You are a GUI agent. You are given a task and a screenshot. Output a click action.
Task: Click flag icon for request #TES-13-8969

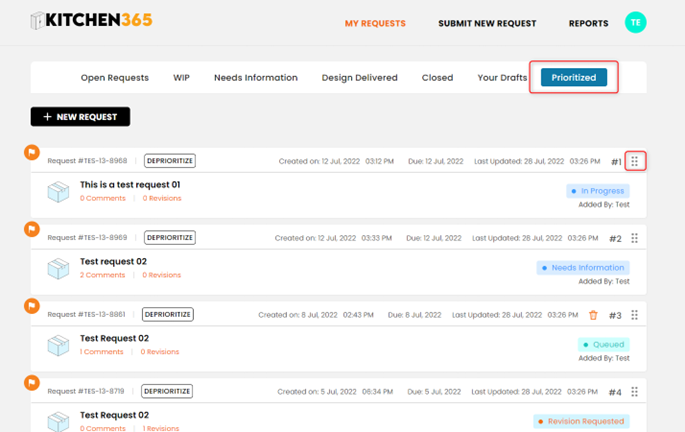click(x=32, y=229)
